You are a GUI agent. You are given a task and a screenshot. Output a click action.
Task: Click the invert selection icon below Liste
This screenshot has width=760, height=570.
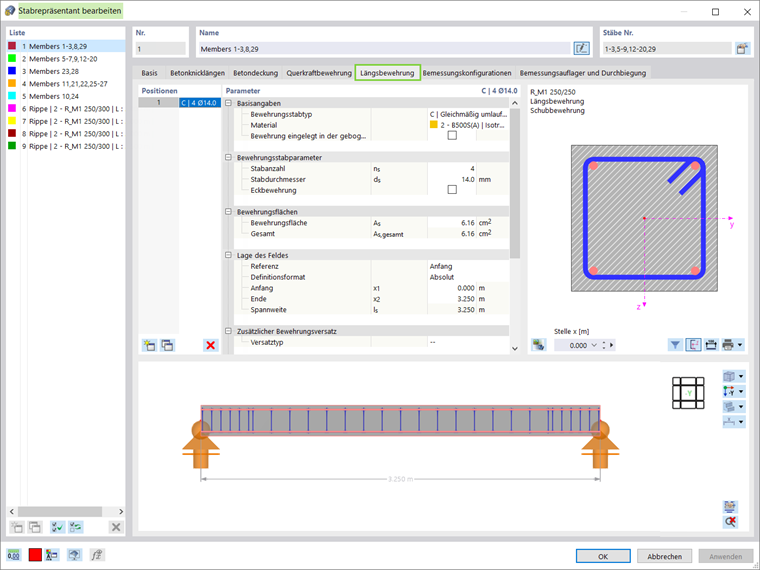[76, 527]
